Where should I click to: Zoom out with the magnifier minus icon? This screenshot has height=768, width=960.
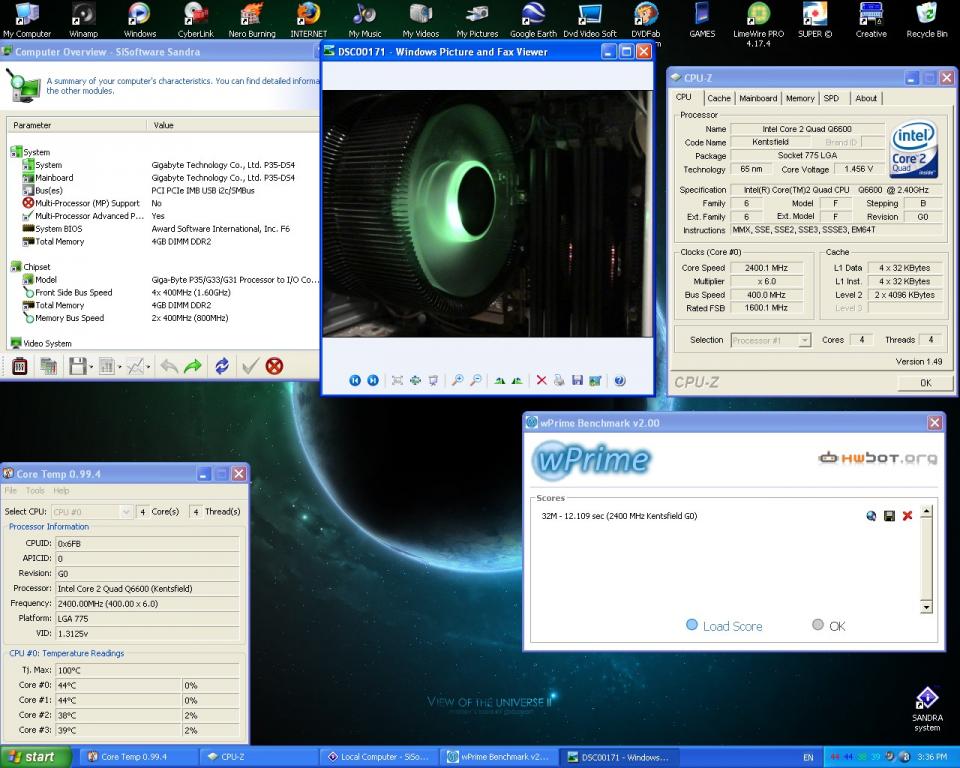click(x=476, y=380)
